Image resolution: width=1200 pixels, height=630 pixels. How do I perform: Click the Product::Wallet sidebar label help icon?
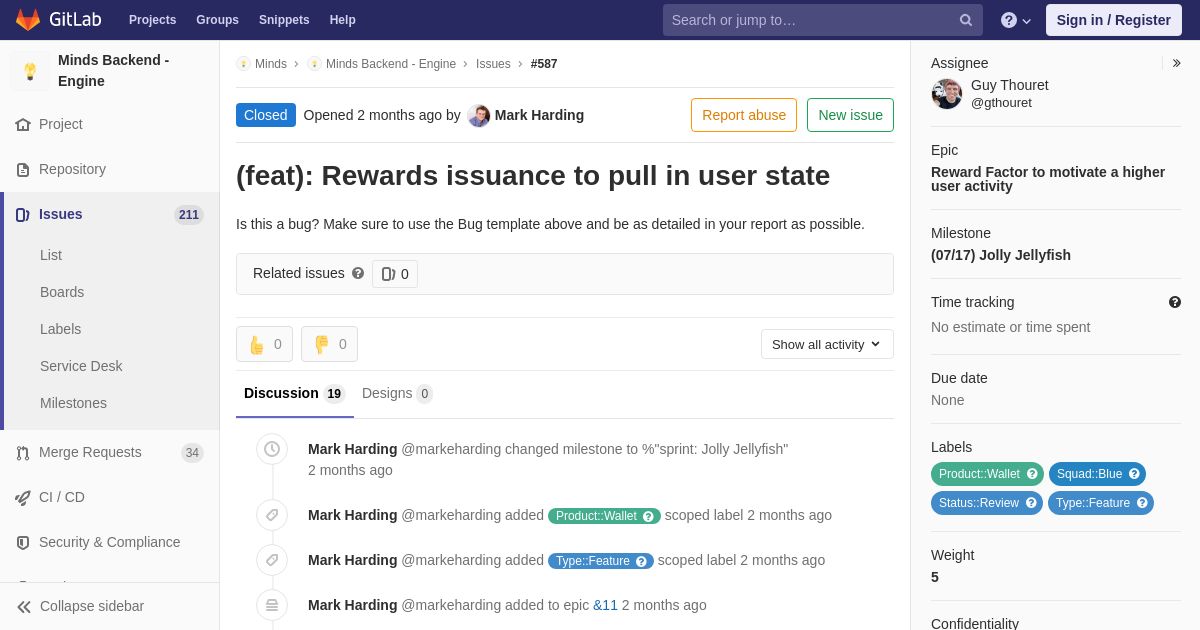tap(1032, 474)
